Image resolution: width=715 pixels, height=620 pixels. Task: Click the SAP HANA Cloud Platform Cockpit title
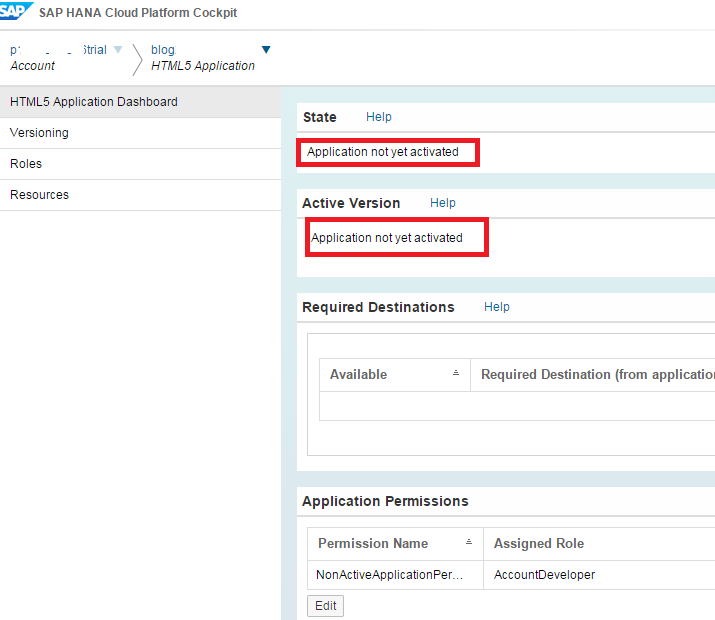click(x=138, y=13)
